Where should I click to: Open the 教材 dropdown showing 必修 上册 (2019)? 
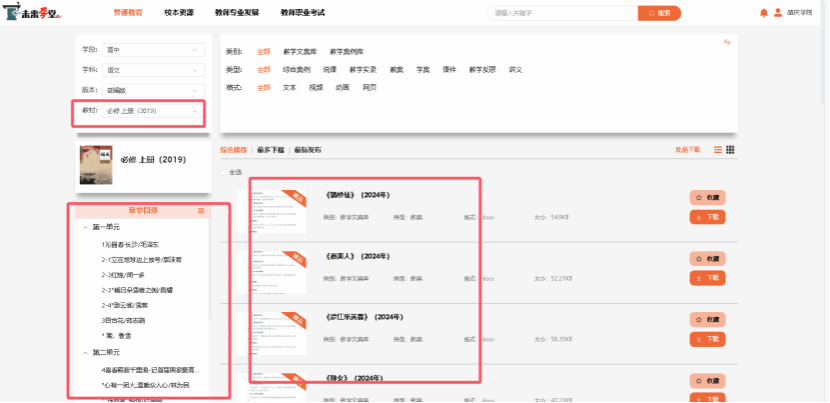coord(154,110)
